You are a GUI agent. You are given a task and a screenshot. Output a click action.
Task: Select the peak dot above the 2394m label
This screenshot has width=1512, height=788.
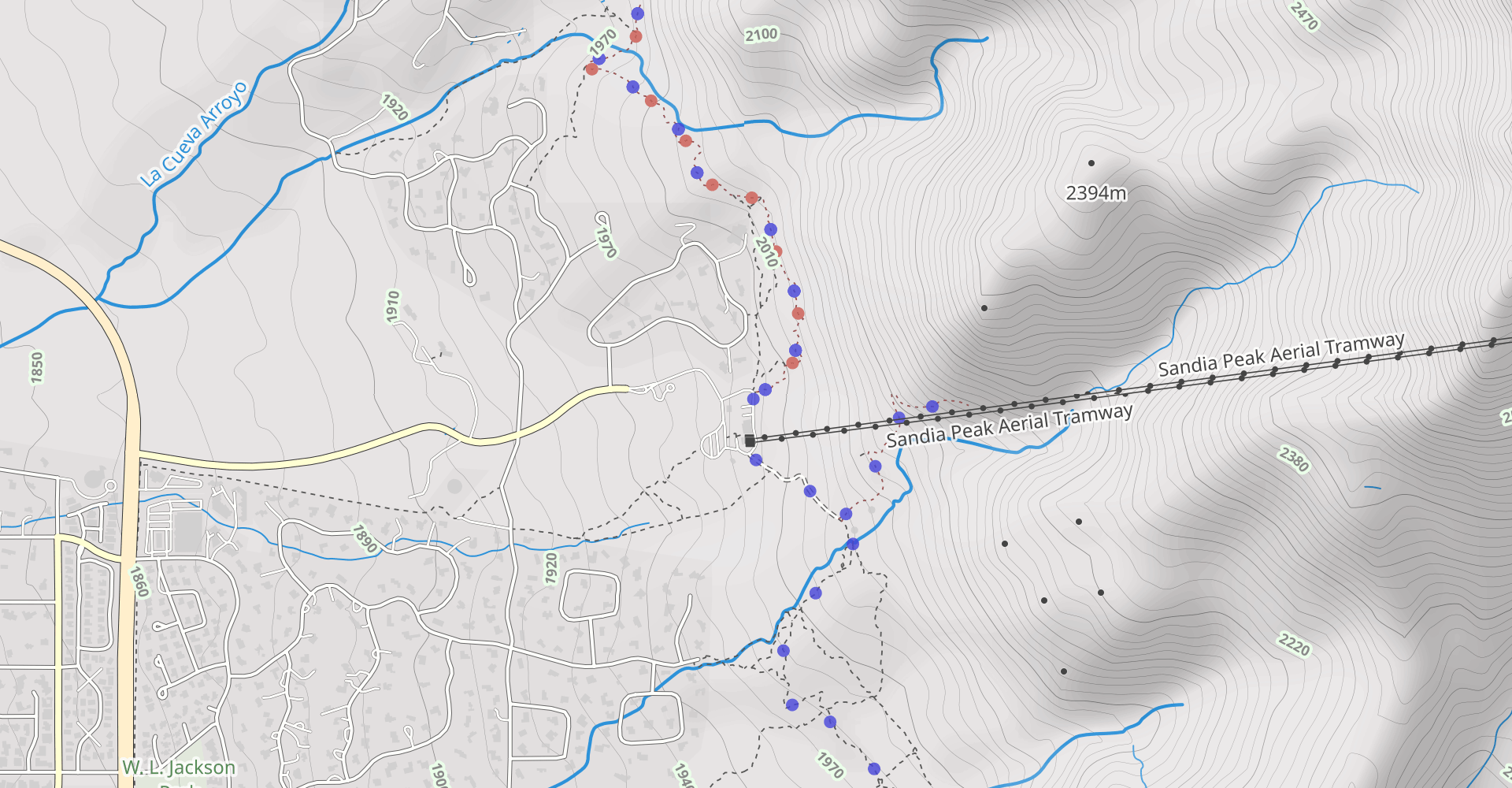point(1091,163)
